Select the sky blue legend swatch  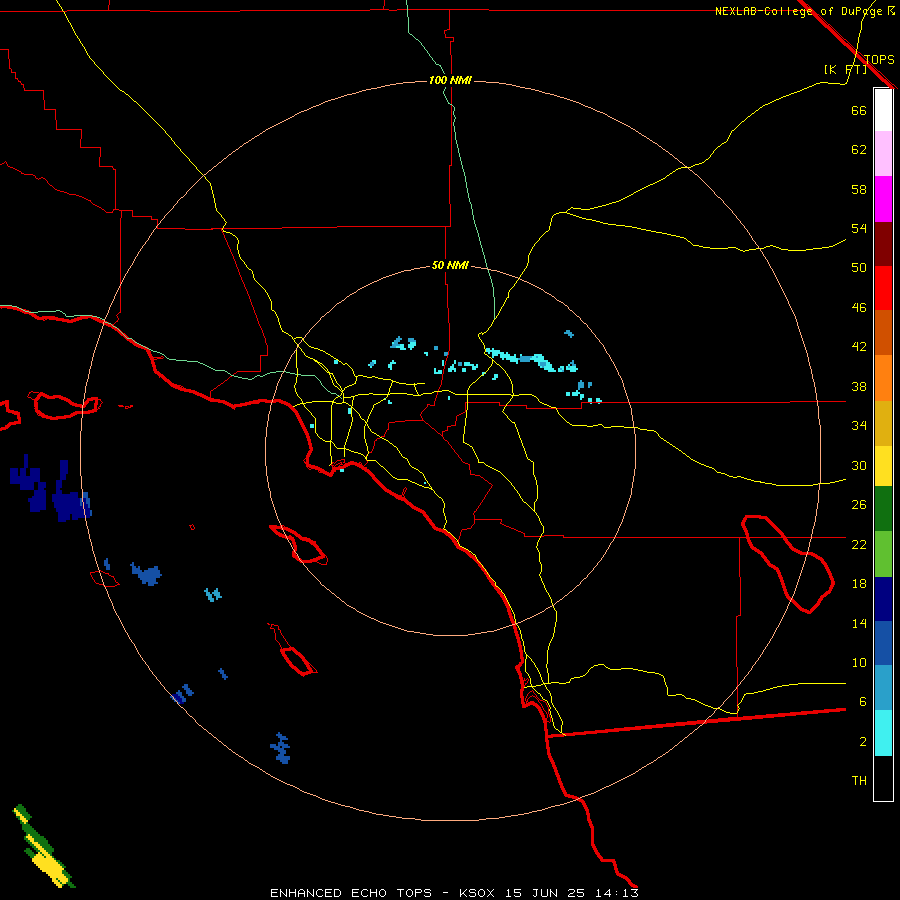click(x=883, y=688)
